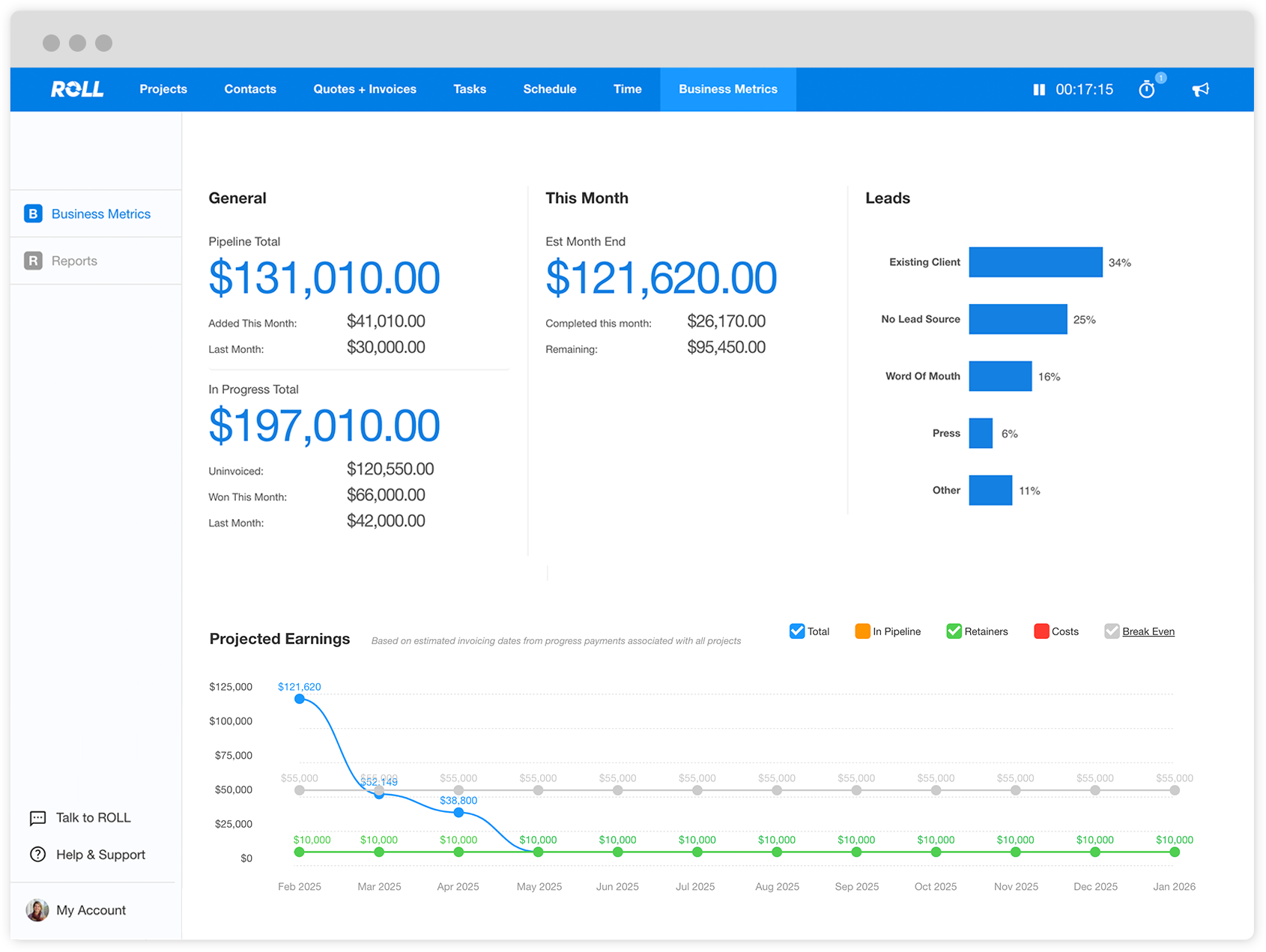Pause the running timer
Viewport: 1266px width, 952px height.
pyautogui.click(x=1039, y=90)
